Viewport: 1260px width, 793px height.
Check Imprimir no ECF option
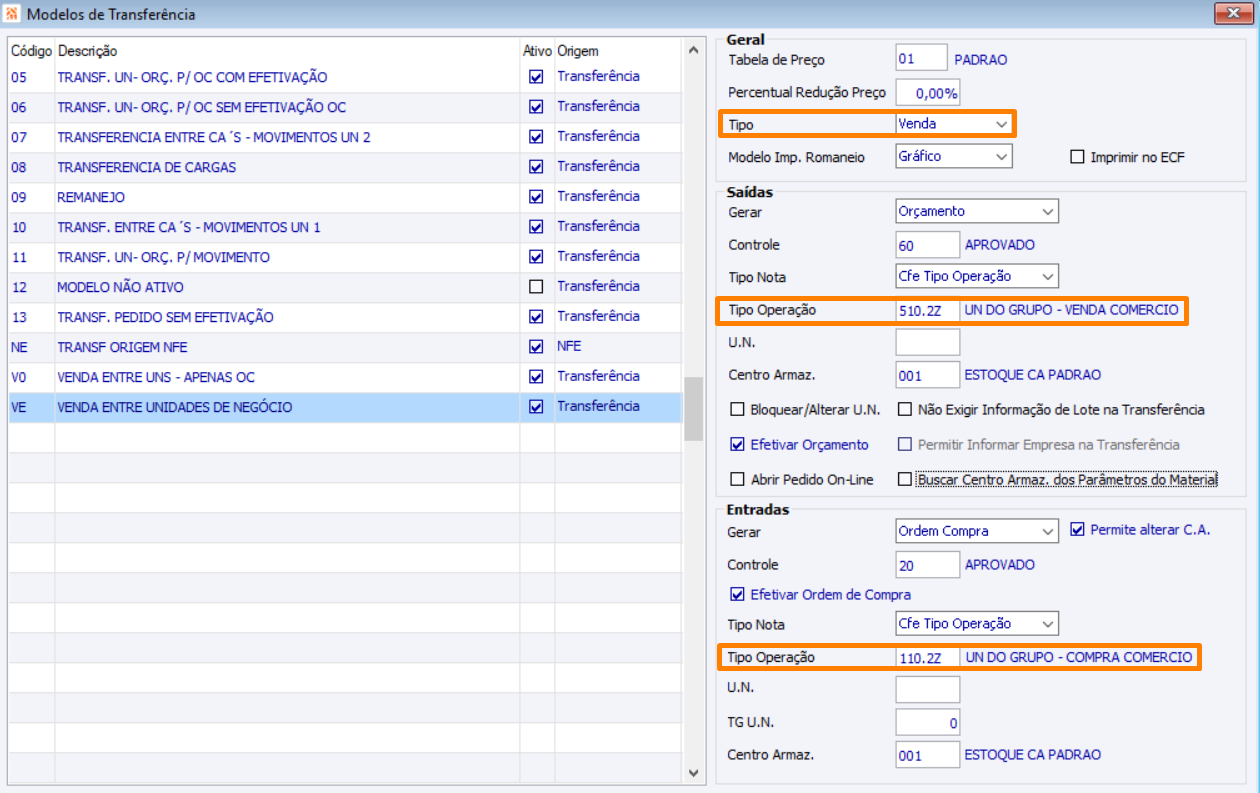1077,157
